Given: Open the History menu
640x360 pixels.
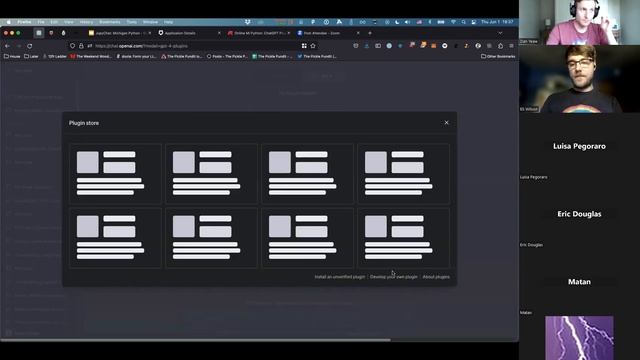Looking at the screenshot, I should tap(86, 22).
